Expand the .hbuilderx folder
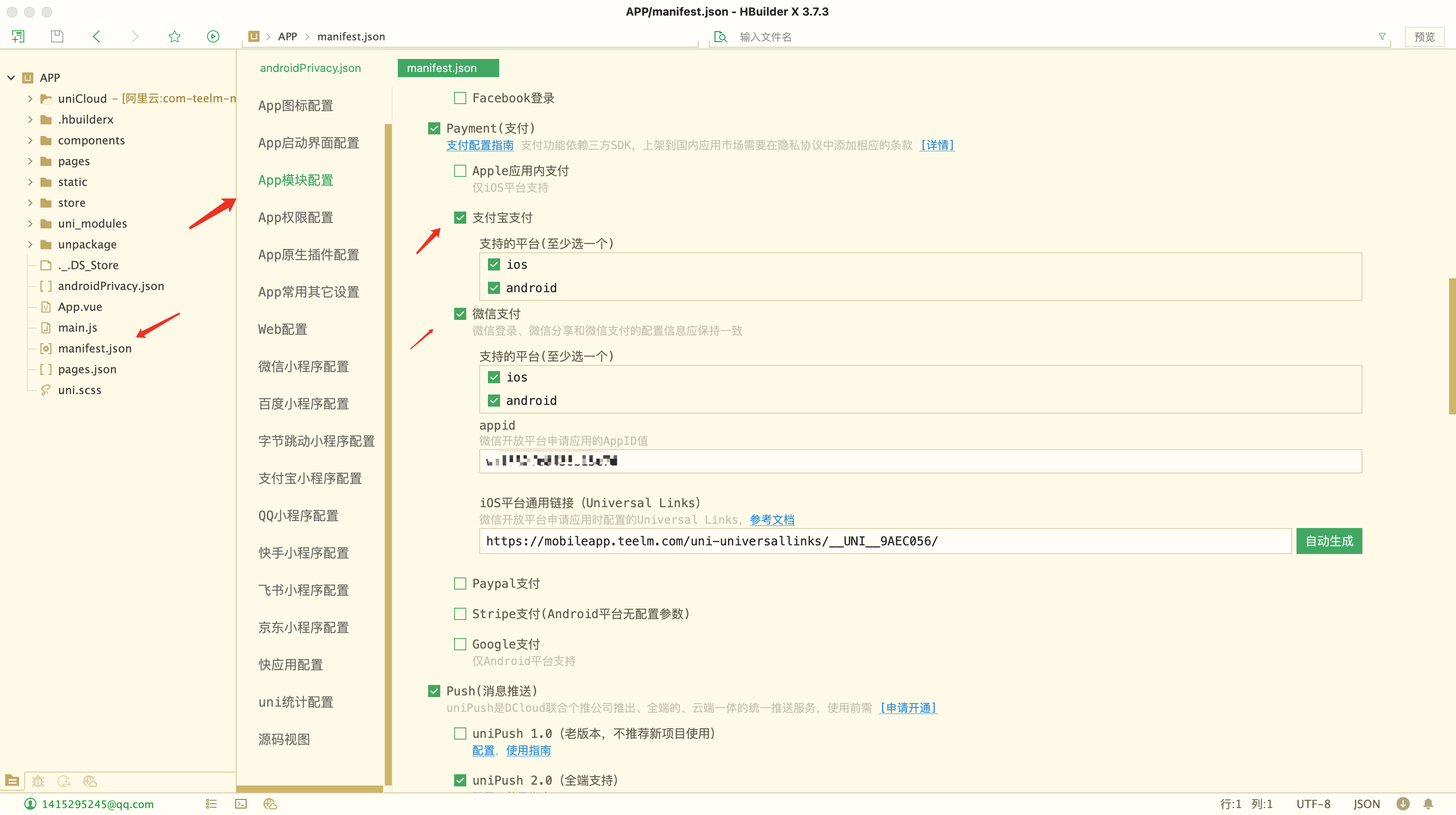This screenshot has width=1456, height=815. pos(30,119)
